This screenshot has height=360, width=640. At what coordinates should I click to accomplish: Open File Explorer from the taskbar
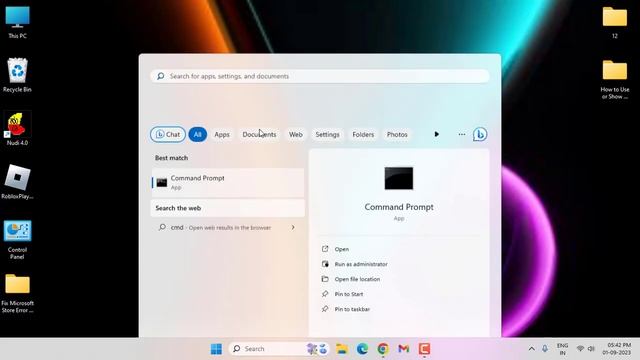[342, 349]
